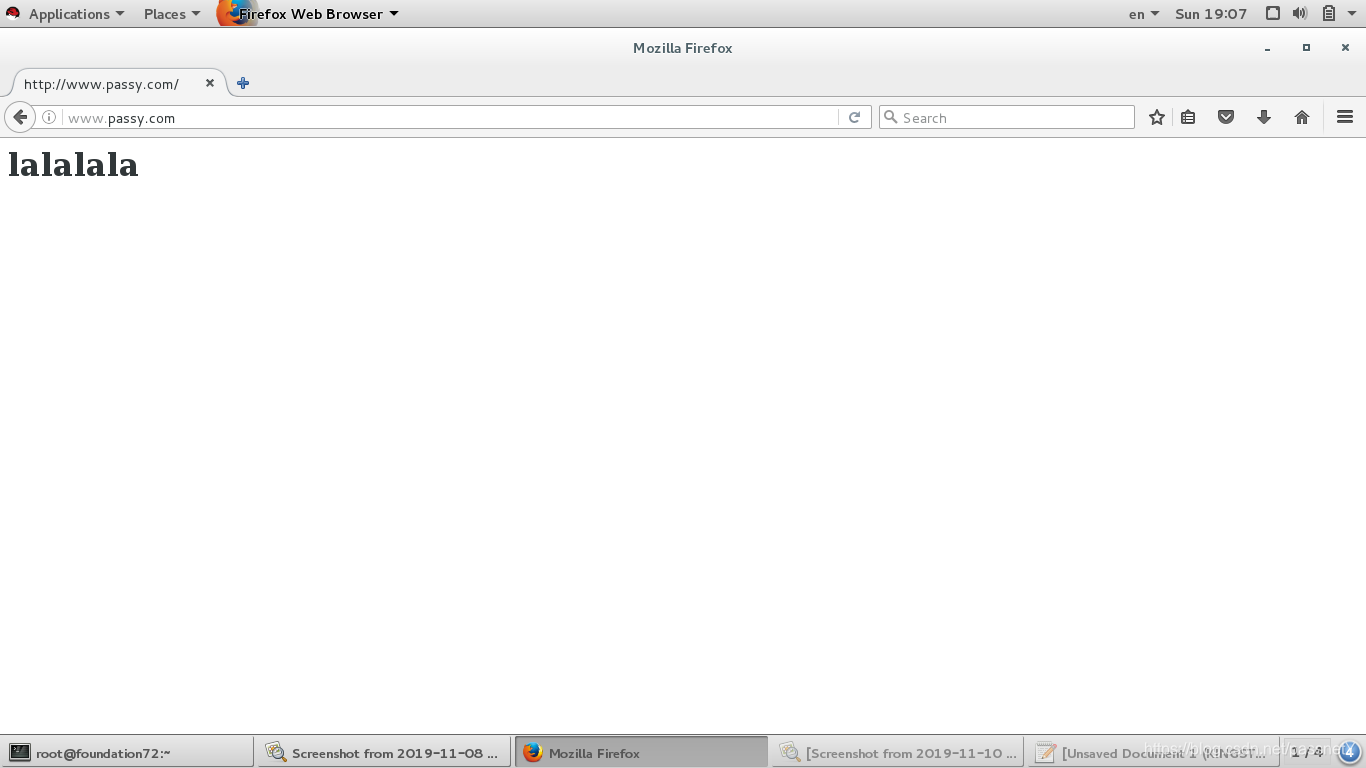1366x768 pixels.
Task: Expand the system menu arrow
Action: coord(1351,14)
